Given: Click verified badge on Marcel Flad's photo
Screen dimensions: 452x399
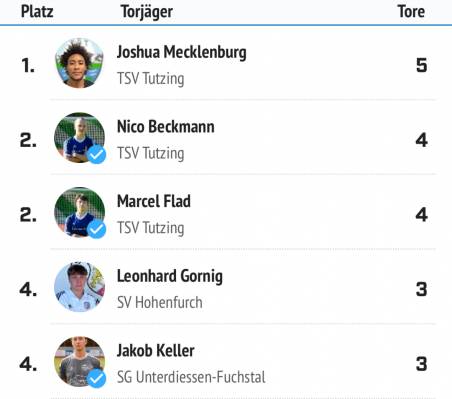Looking at the screenshot, I should tap(96, 229).
